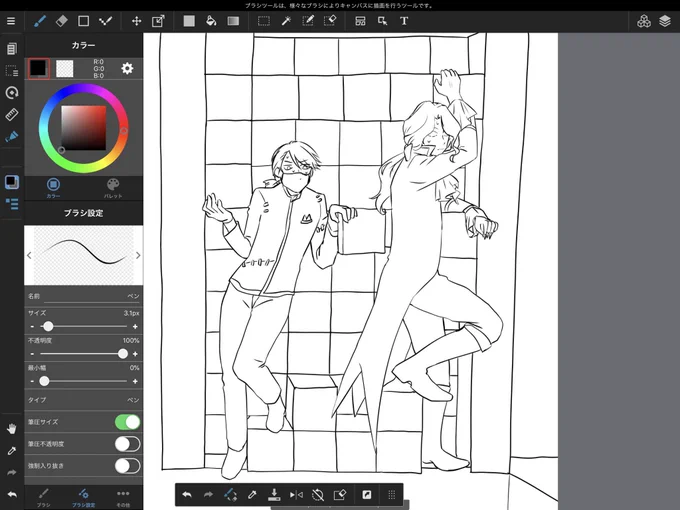Select the Eraser tool
The width and height of the screenshot is (680, 510).
tap(62, 21)
